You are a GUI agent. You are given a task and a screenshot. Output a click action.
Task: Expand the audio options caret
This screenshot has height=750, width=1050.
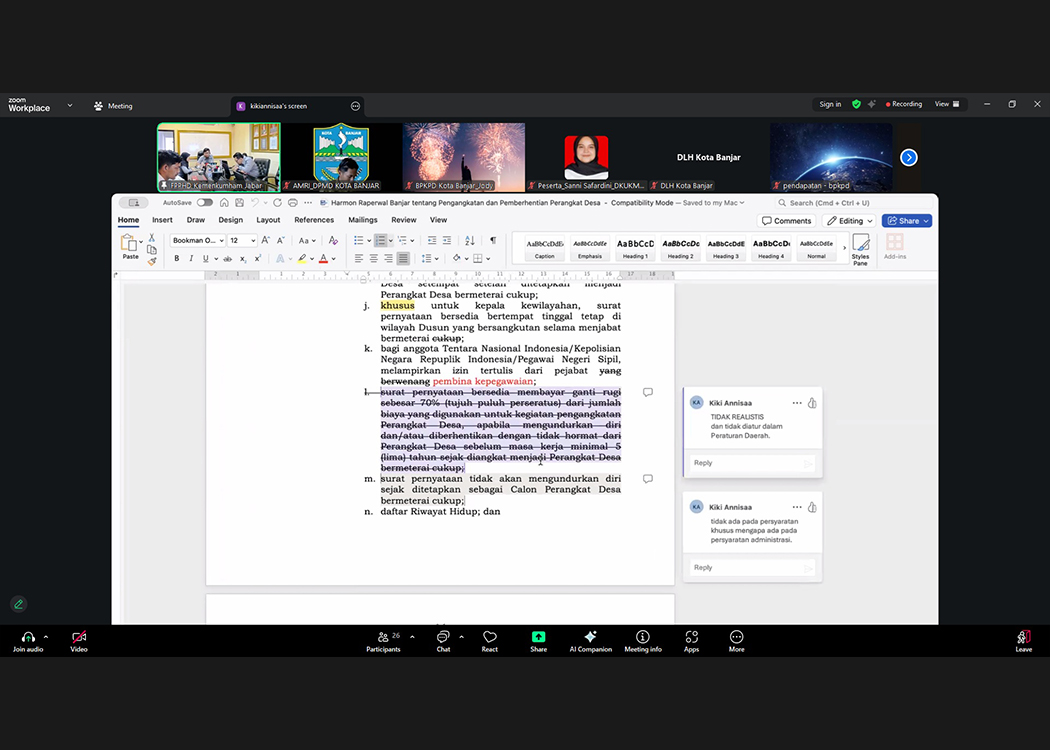pyautogui.click(x=46, y=636)
